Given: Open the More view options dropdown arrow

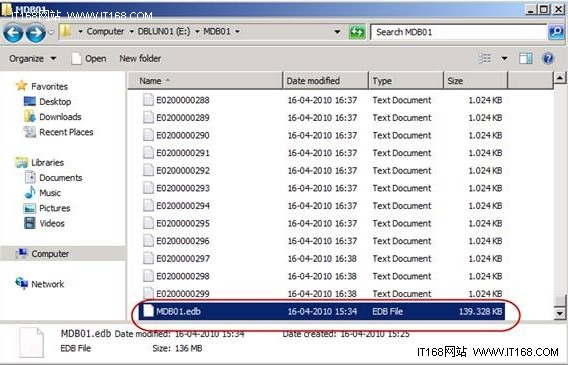Looking at the screenshot, I should click(504, 58).
